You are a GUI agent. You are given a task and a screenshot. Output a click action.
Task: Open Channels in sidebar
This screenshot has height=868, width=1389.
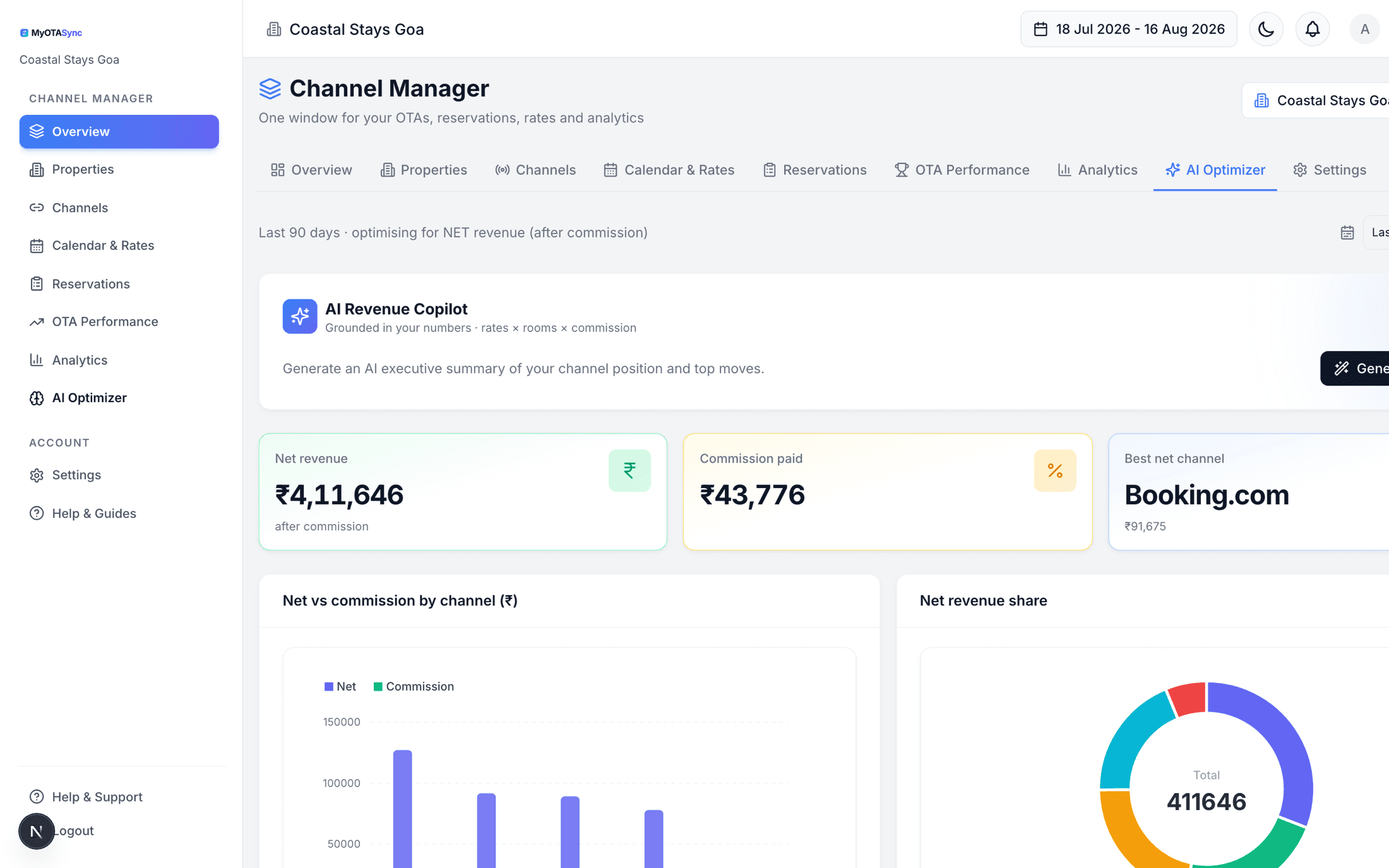(119, 208)
